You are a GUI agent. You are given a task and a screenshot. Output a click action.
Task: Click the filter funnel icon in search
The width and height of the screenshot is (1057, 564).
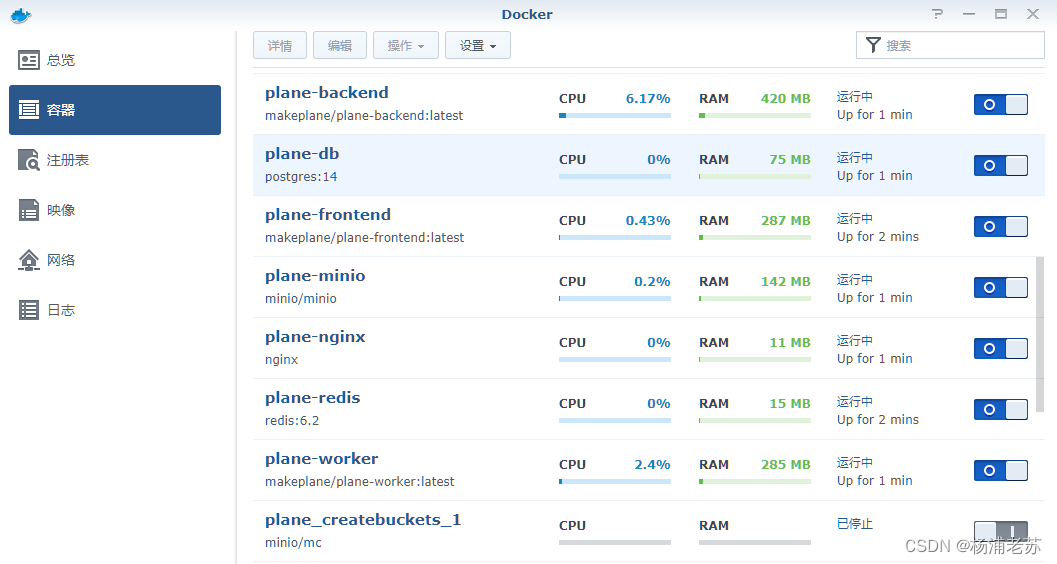(x=873, y=45)
